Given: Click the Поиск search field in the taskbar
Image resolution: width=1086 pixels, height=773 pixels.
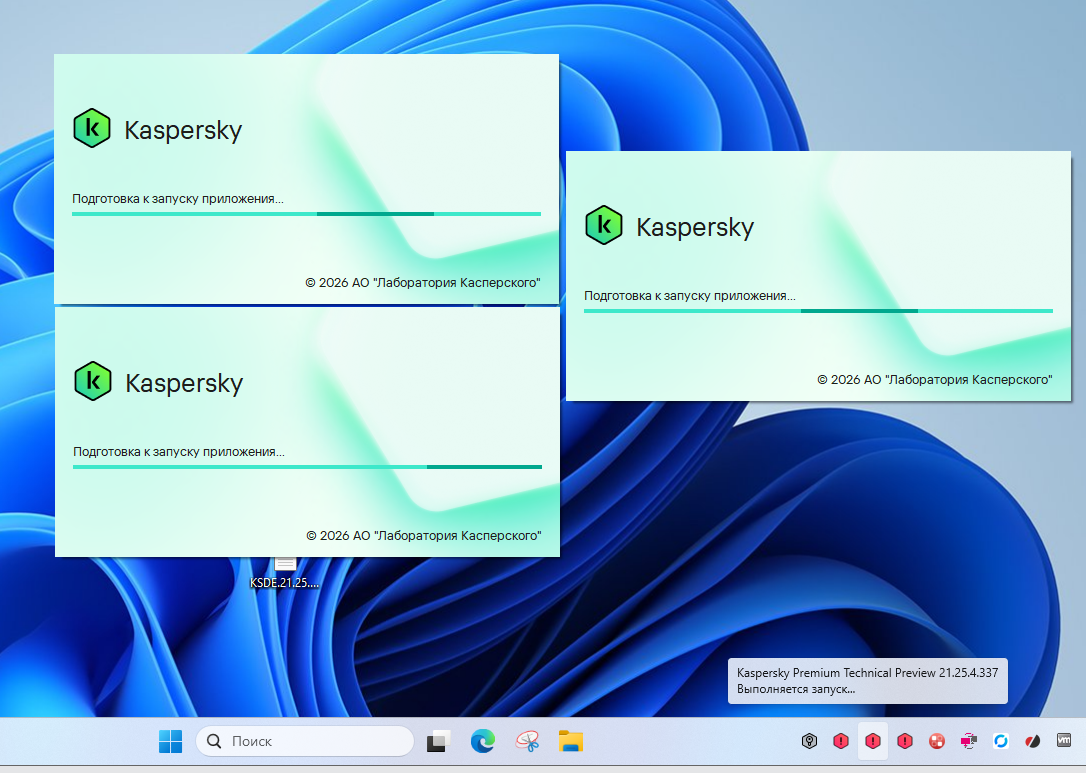Looking at the screenshot, I should [305, 741].
